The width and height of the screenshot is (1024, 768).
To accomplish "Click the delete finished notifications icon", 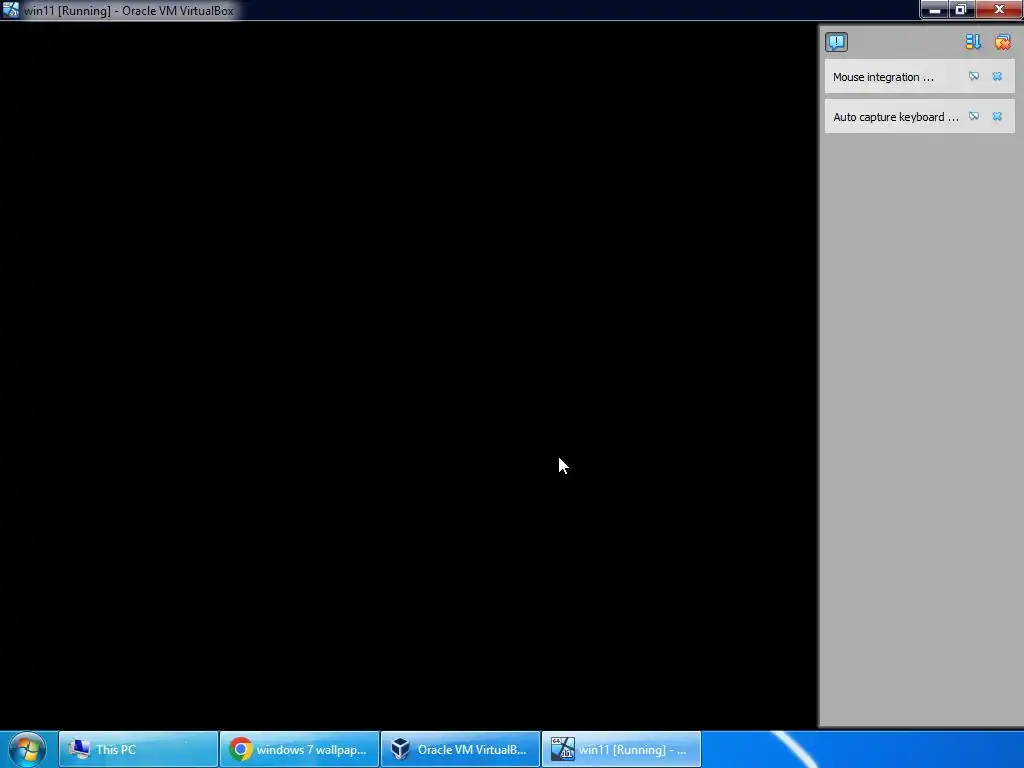I will tap(1002, 42).
